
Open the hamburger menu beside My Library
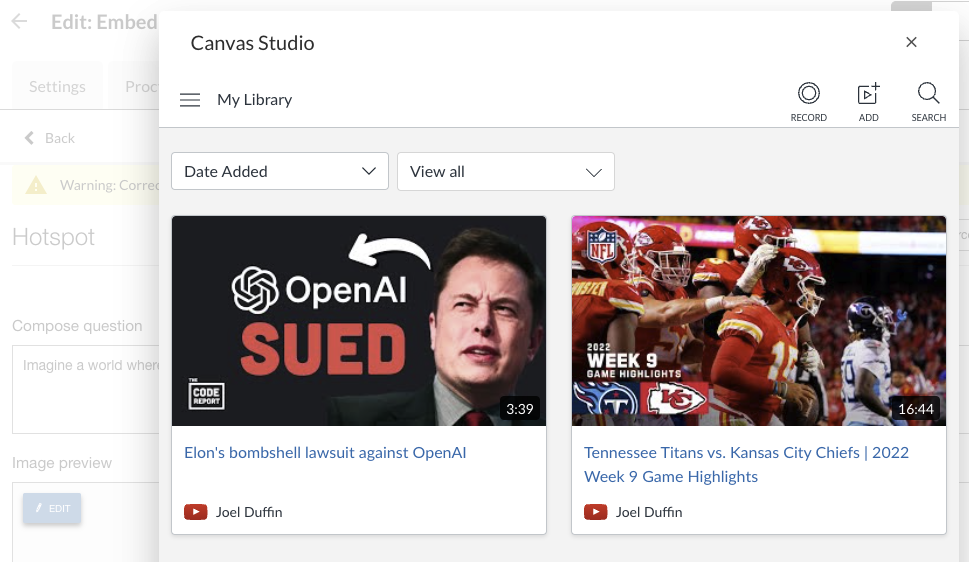tap(190, 100)
